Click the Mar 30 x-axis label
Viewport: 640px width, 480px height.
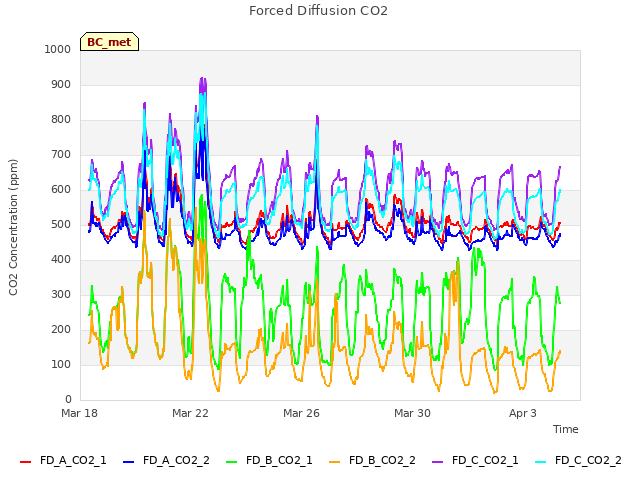point(412,413)
